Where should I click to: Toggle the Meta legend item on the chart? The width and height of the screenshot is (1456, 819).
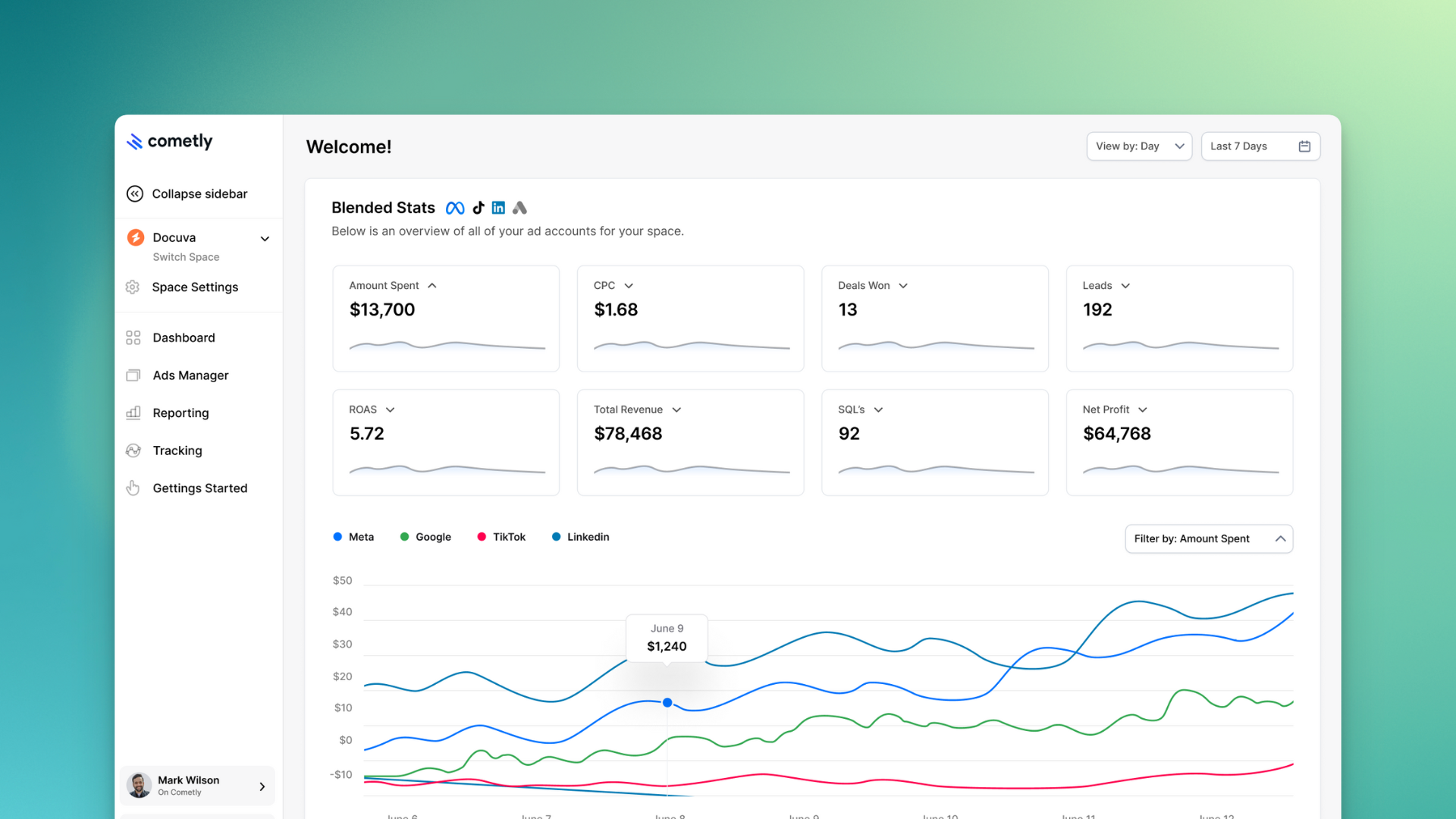click(353, 536)
